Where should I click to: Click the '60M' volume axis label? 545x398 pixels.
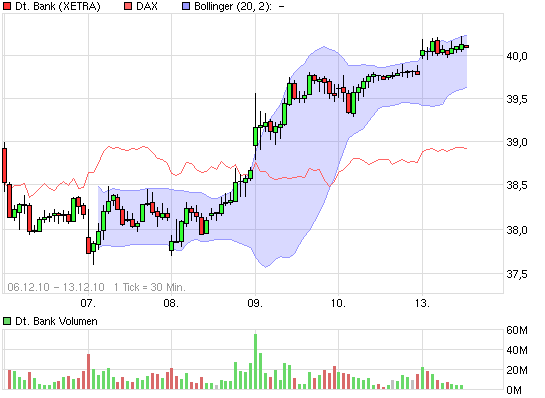tap(517, 330)
